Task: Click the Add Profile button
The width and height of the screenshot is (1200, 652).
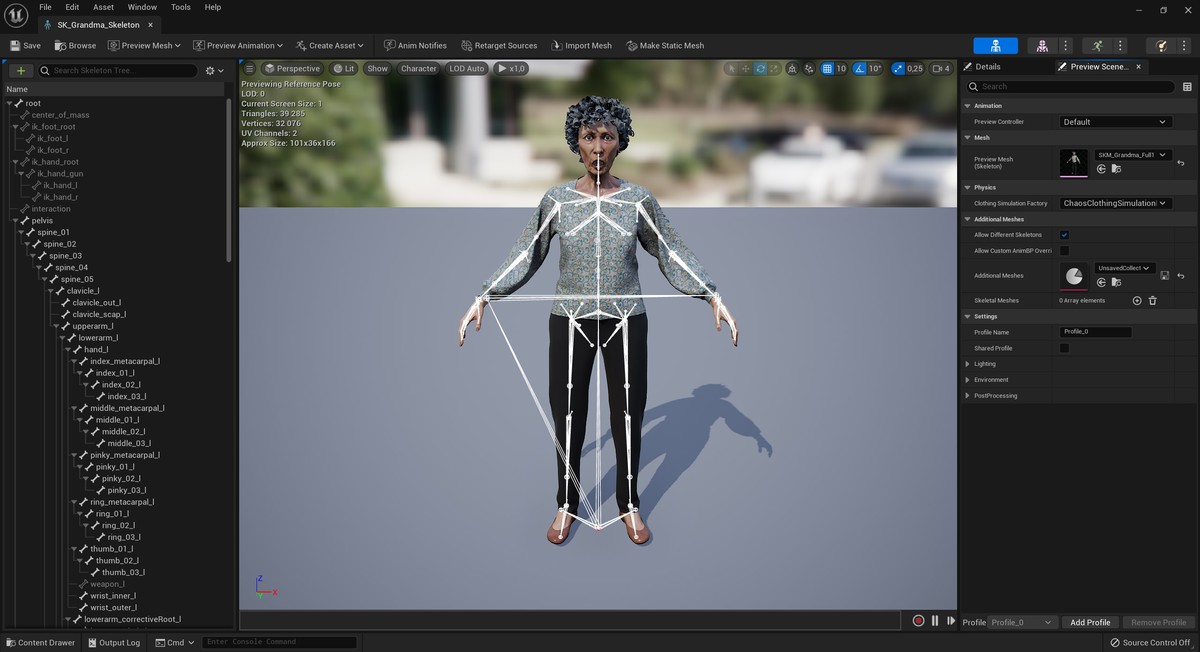Action: [1090, 622]
